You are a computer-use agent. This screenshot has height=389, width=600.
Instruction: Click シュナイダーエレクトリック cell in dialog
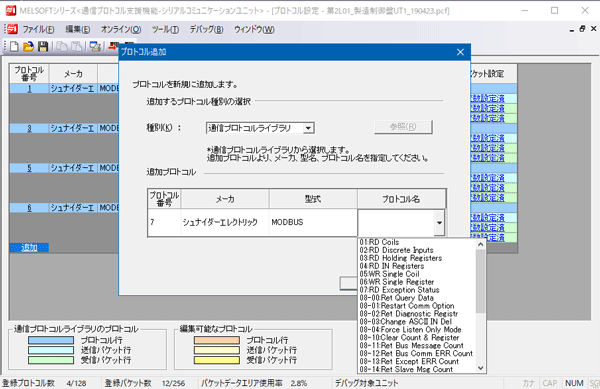pos(225,223)
